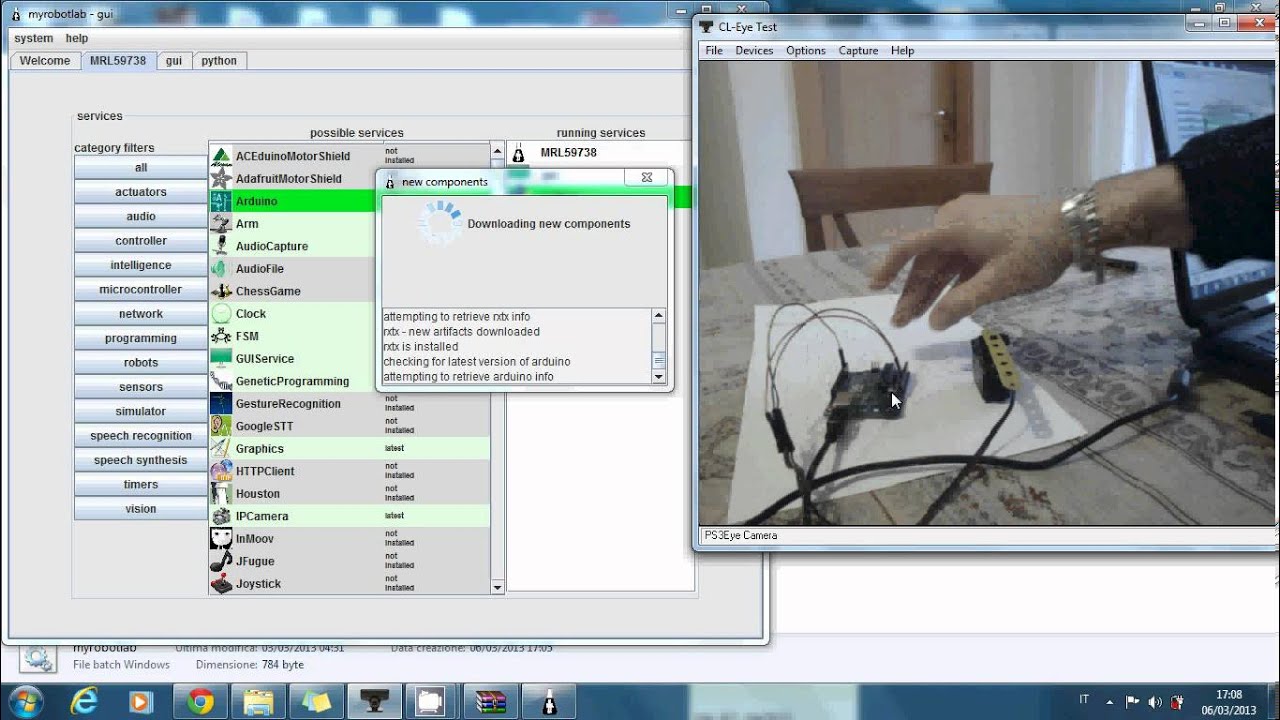
Task: Open the Options menu in CL-Eye Test
Action: click(x=806, y=51)
